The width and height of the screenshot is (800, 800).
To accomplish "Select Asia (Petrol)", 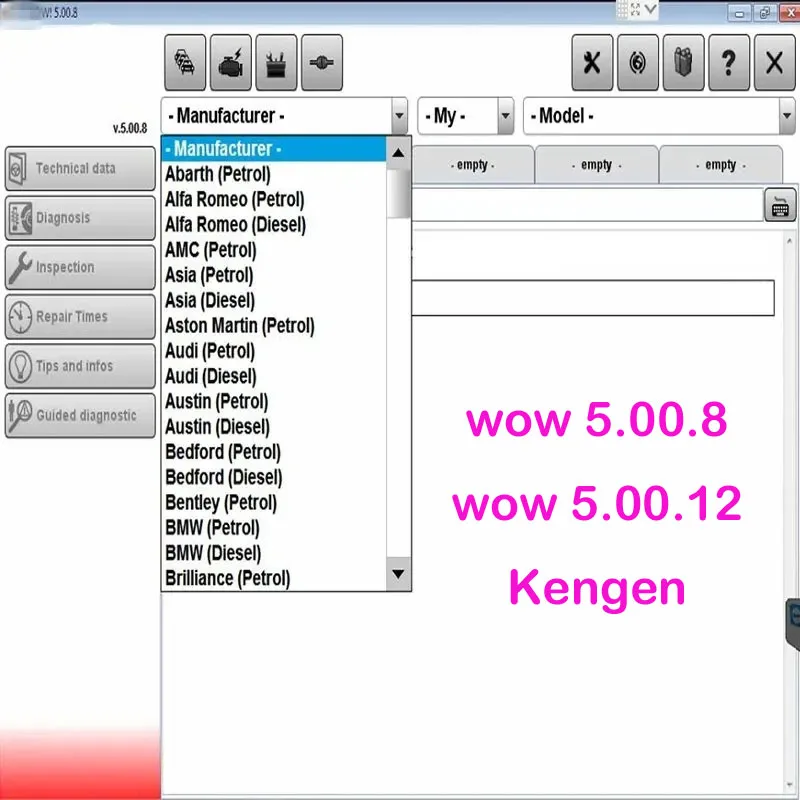I will pos(274,275).
